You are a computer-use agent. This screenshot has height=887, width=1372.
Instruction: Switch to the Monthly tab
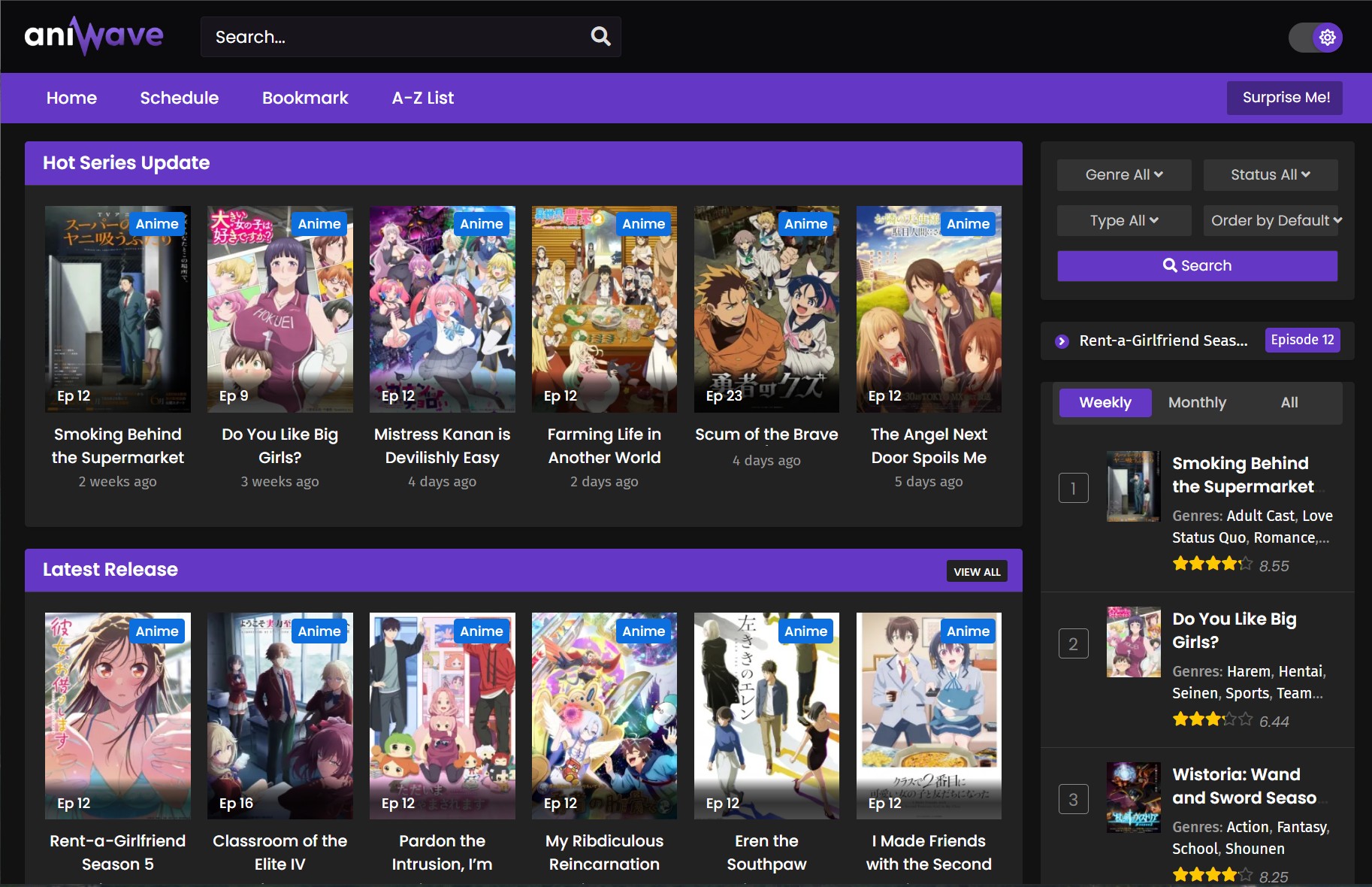pos(1197,402)
